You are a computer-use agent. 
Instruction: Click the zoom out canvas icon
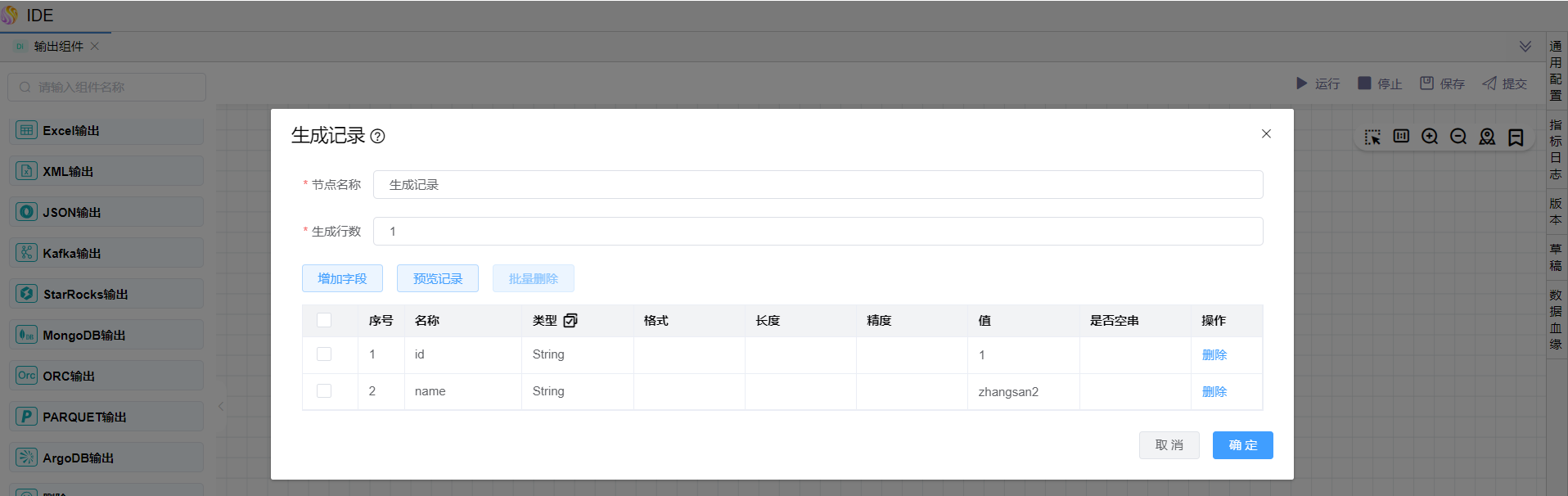[x=1458, y=137]
